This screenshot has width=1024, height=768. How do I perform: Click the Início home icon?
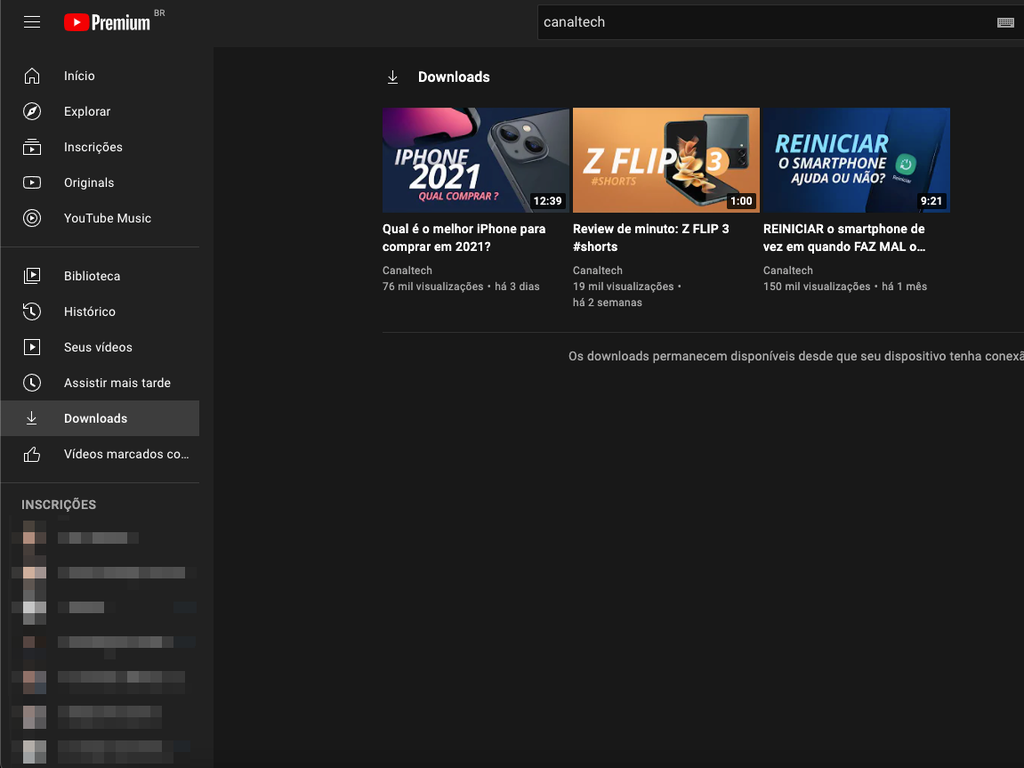(x=32, y=76)
